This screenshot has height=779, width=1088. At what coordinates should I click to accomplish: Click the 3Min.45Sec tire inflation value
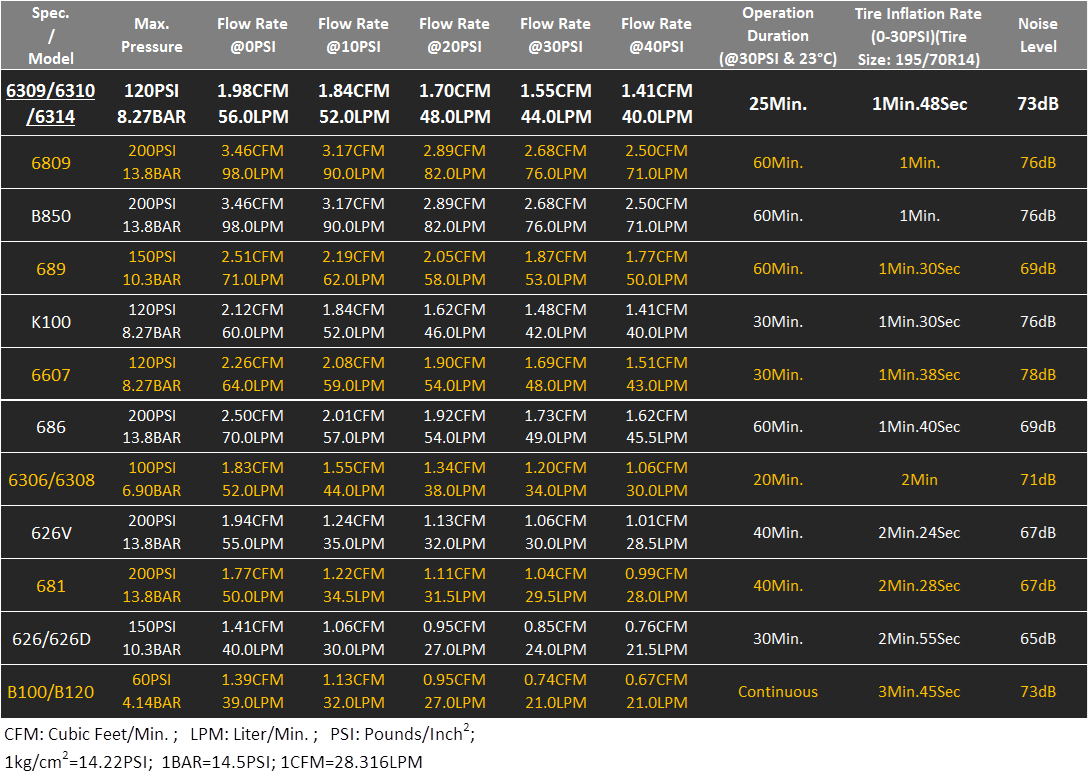pos(918,692)
